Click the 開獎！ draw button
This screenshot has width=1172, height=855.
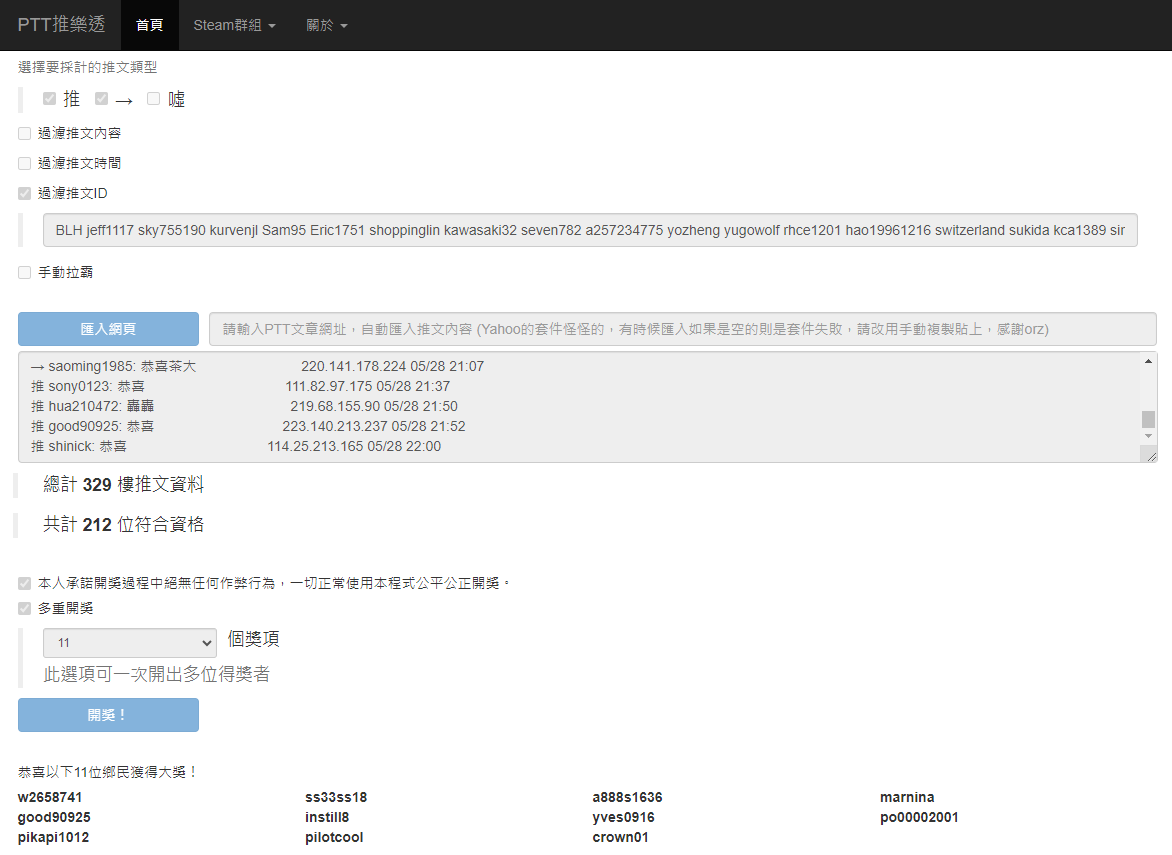108,715
